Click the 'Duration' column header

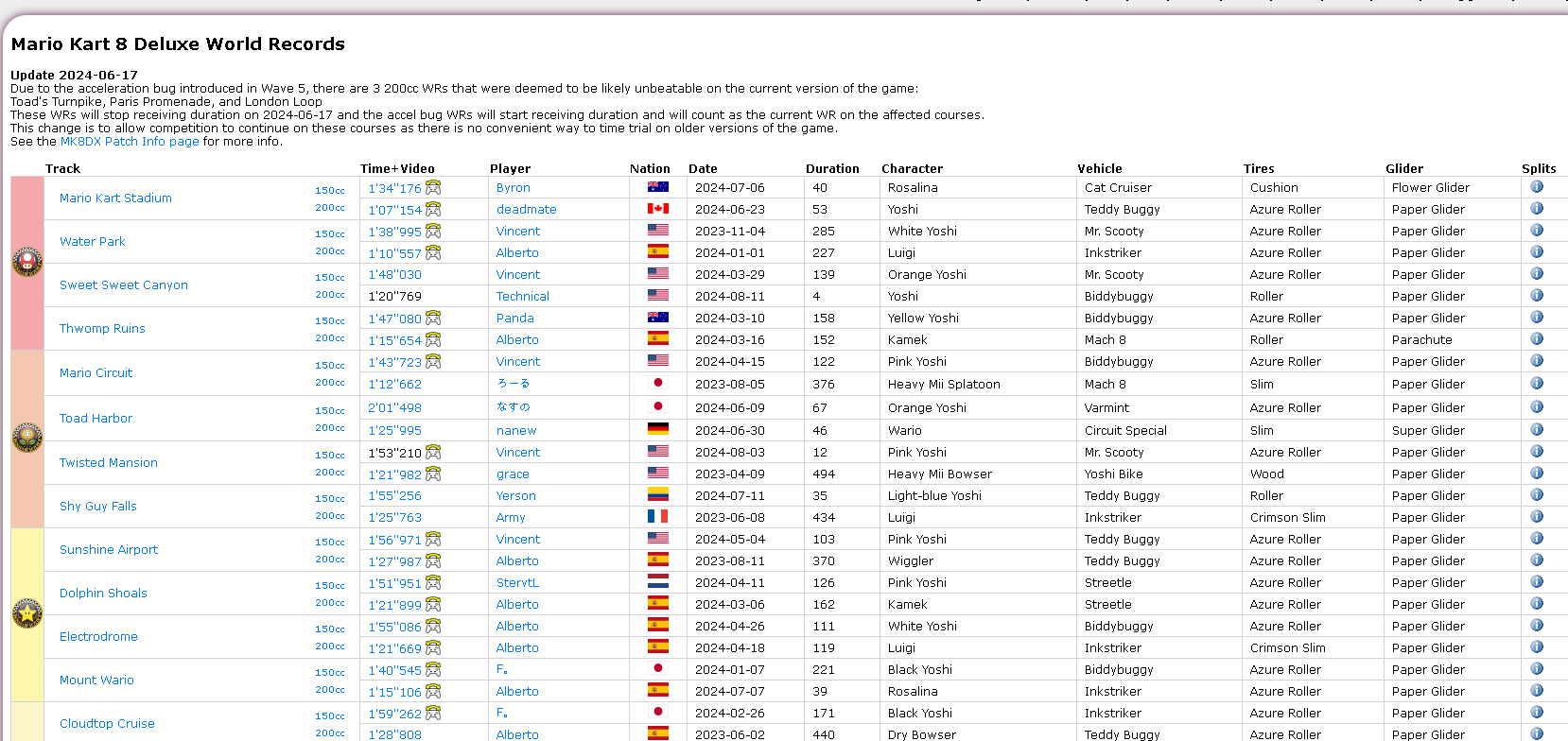[832, 169]
